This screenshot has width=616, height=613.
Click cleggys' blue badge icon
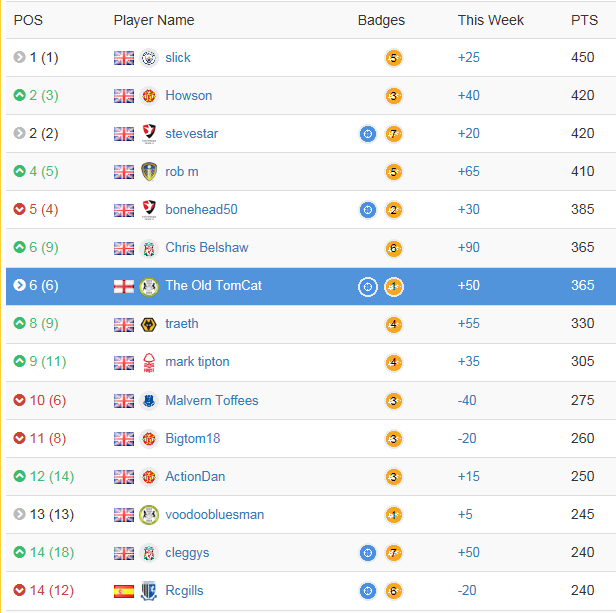coord(368,552)
